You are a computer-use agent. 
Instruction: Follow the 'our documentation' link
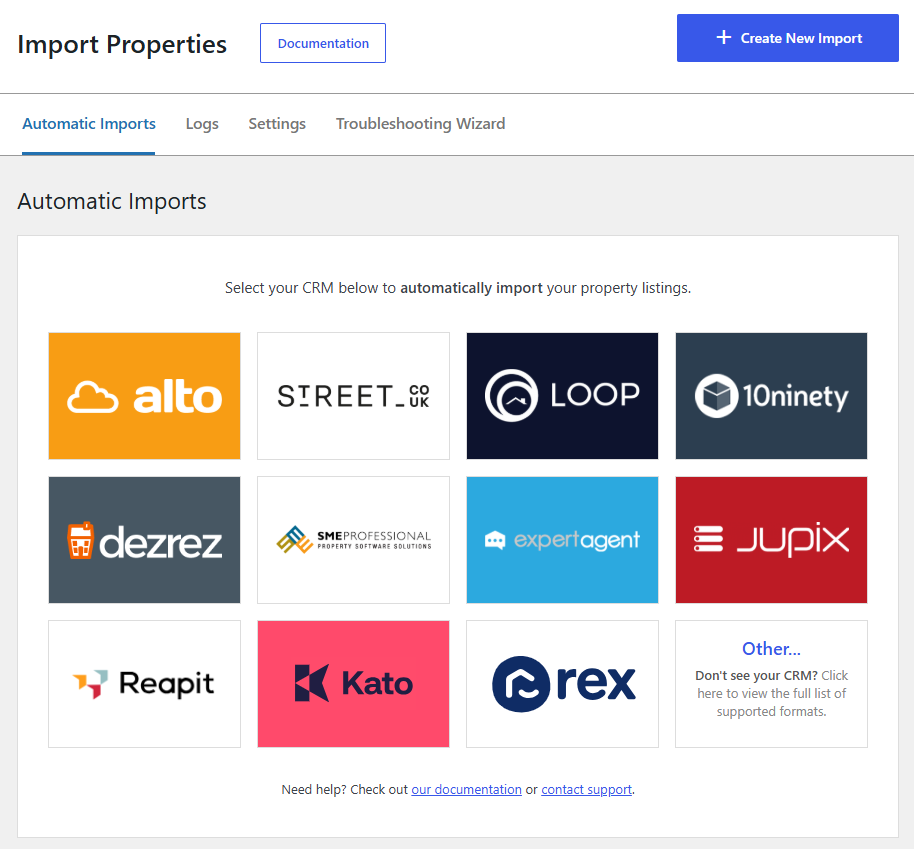pos(466,790)
